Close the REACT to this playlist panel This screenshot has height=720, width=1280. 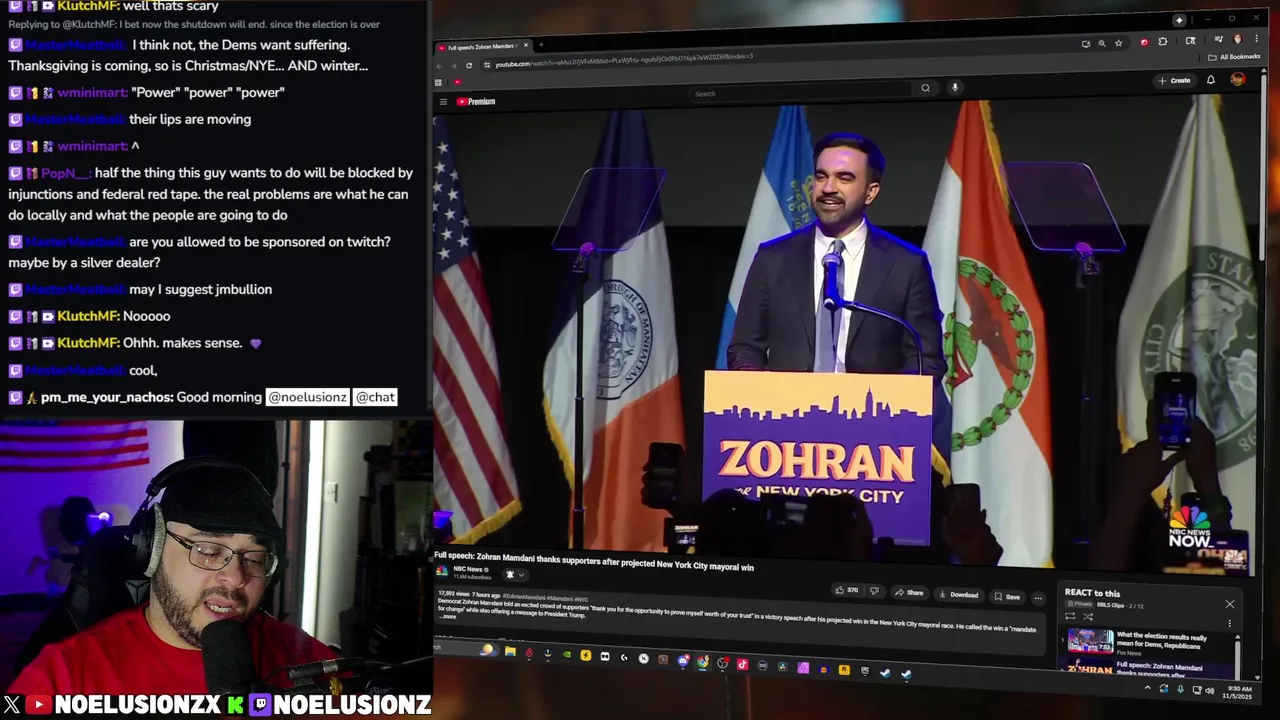(x=1230, y=604)
